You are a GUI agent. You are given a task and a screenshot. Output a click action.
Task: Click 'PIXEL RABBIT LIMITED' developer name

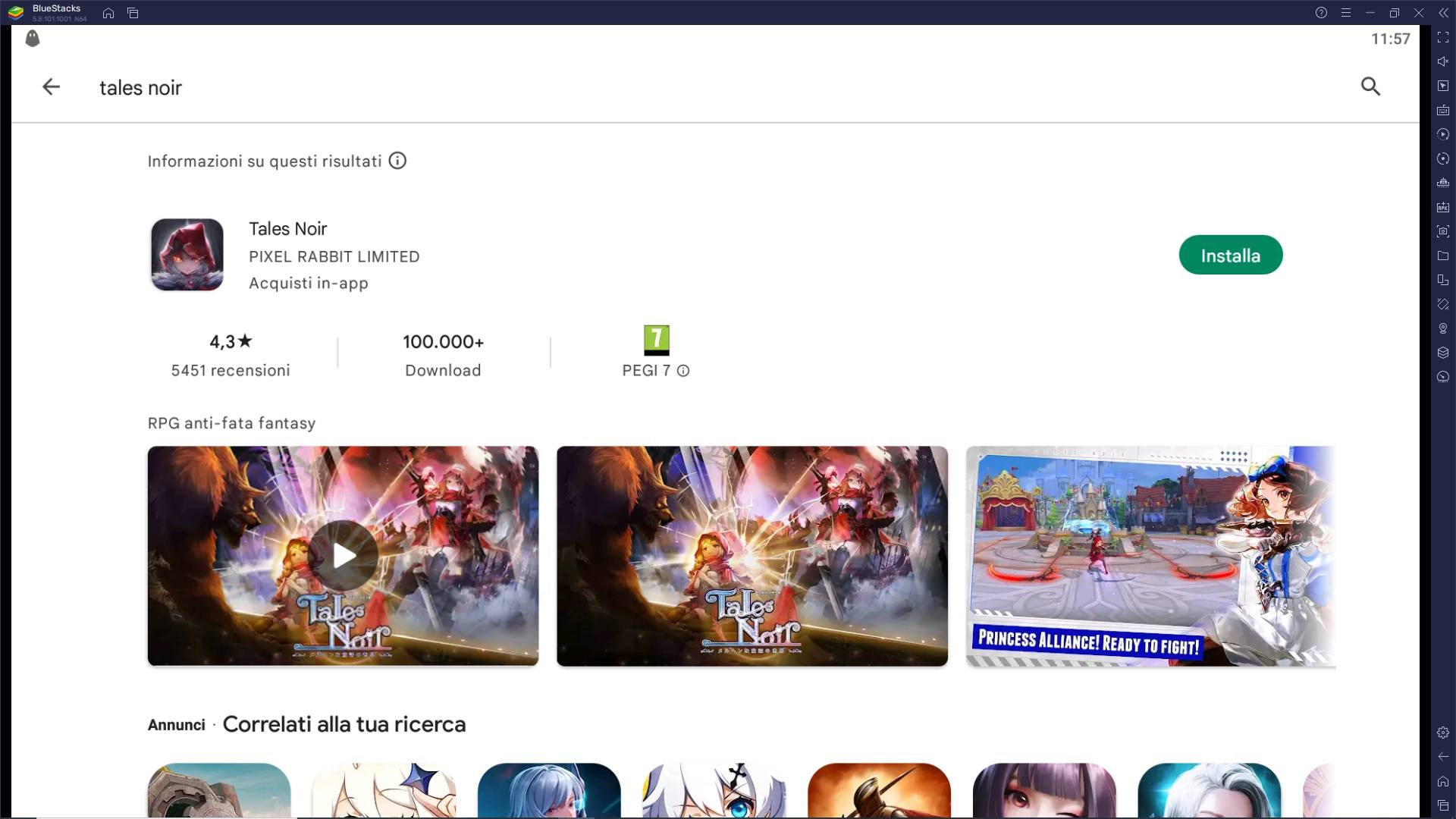coord(334,257)
